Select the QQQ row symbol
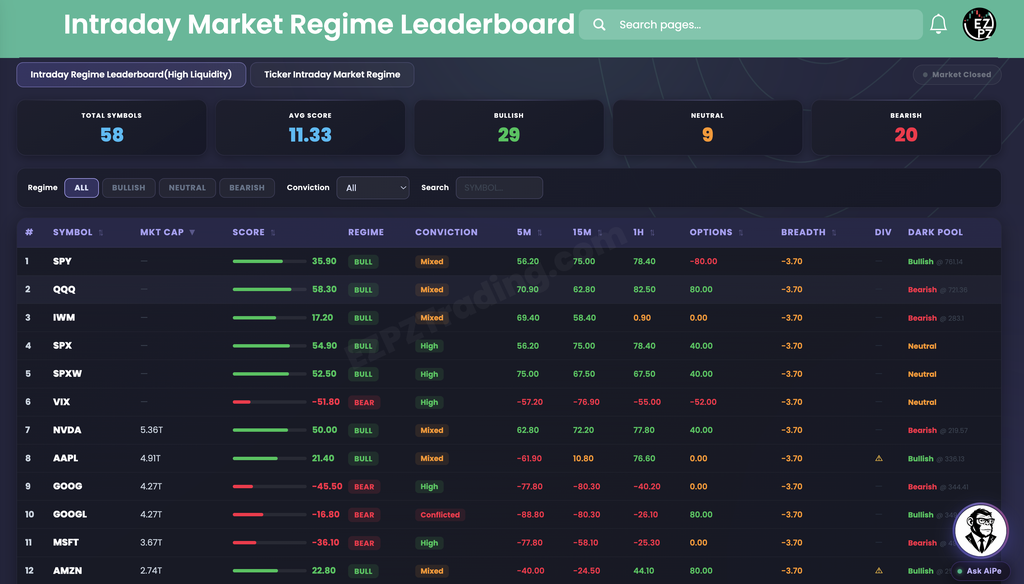 pyautogui.click(x=64, y=289)
